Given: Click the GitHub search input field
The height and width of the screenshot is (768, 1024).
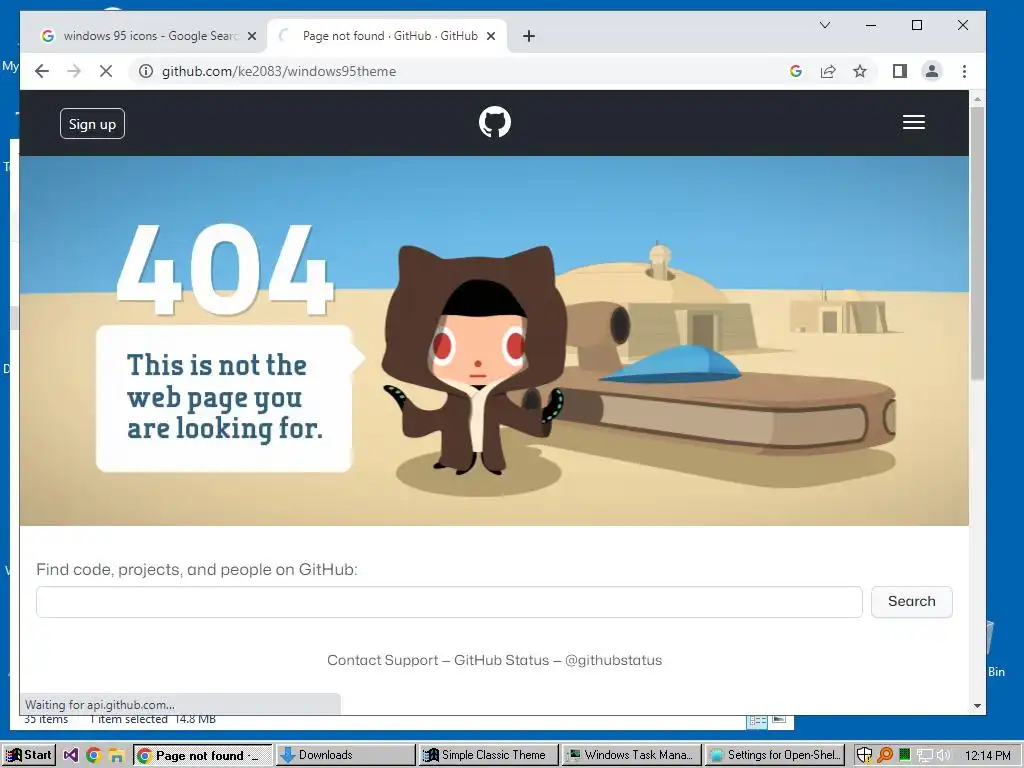Looking at the screenshot, I should (x=449, y=601).
